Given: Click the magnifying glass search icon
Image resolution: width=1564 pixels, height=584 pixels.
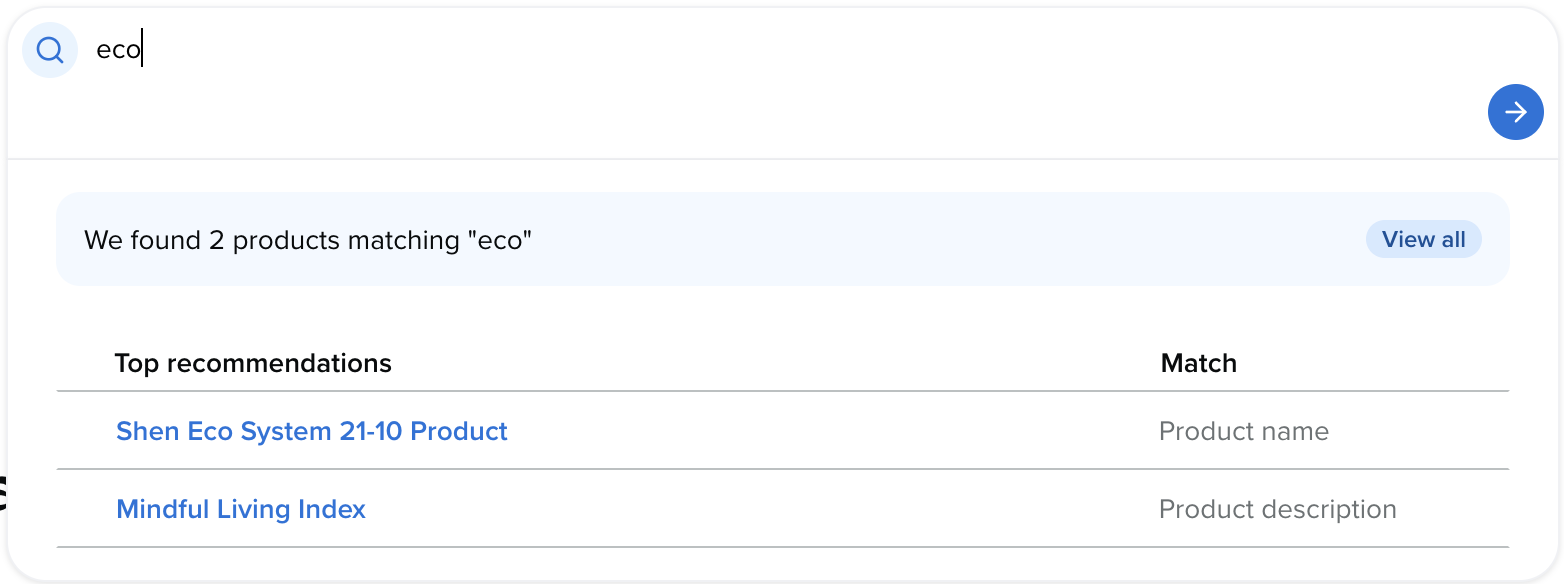Looking at the screenshot, I should [50, 50].
